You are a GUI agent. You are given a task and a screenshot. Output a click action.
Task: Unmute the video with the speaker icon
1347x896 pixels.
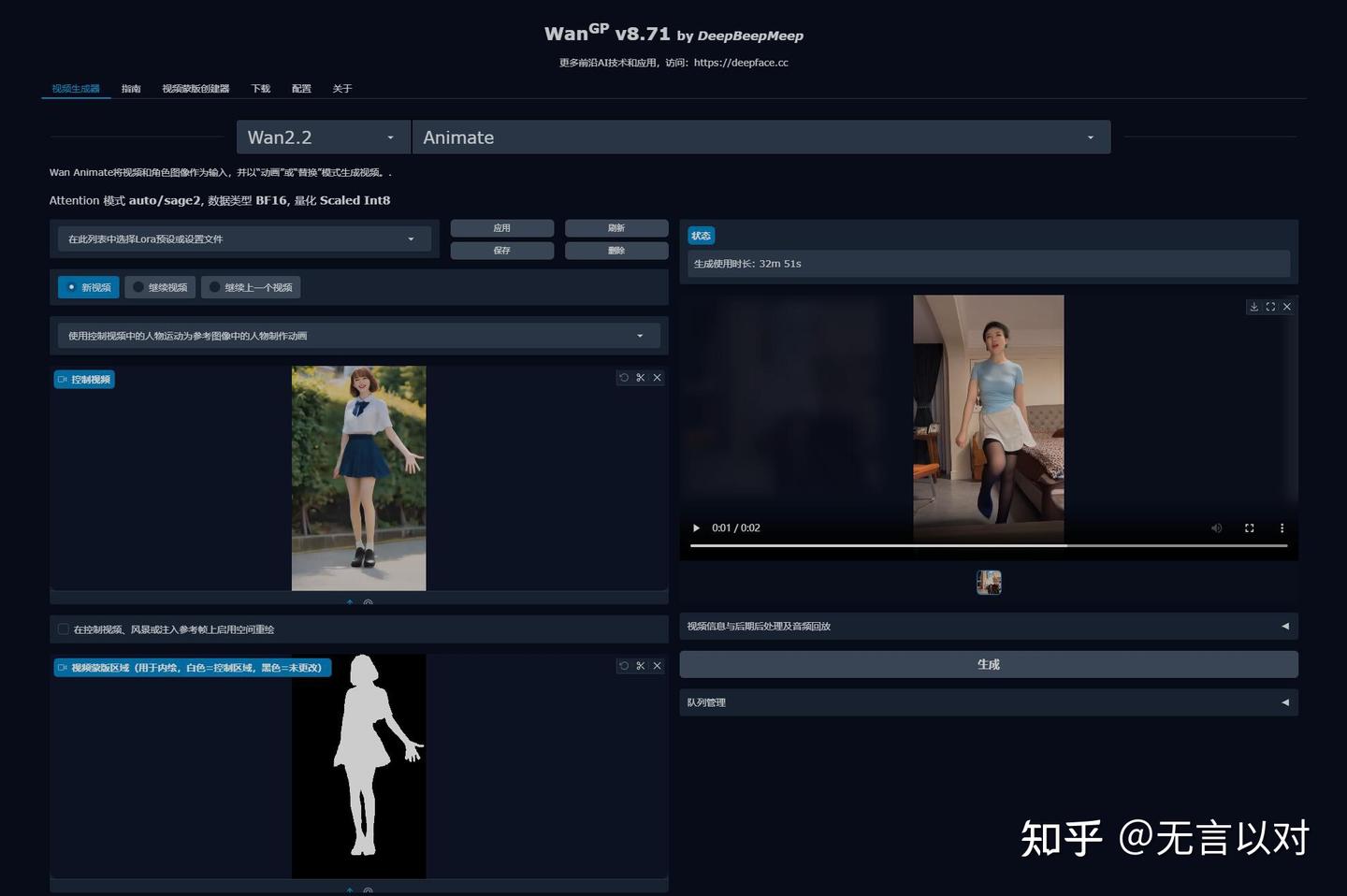[x=1216, y=527]
